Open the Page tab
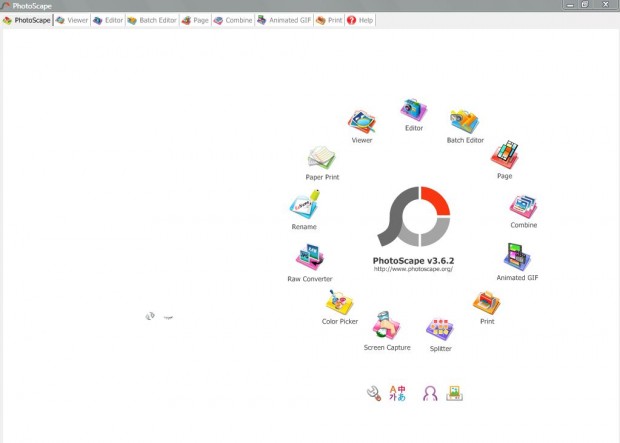The image size is (620, 443). [x=195, y=20]
